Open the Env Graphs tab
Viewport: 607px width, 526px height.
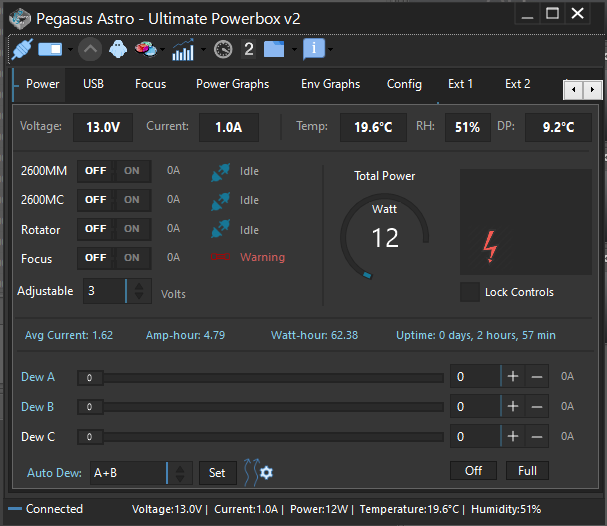point(331,84)
